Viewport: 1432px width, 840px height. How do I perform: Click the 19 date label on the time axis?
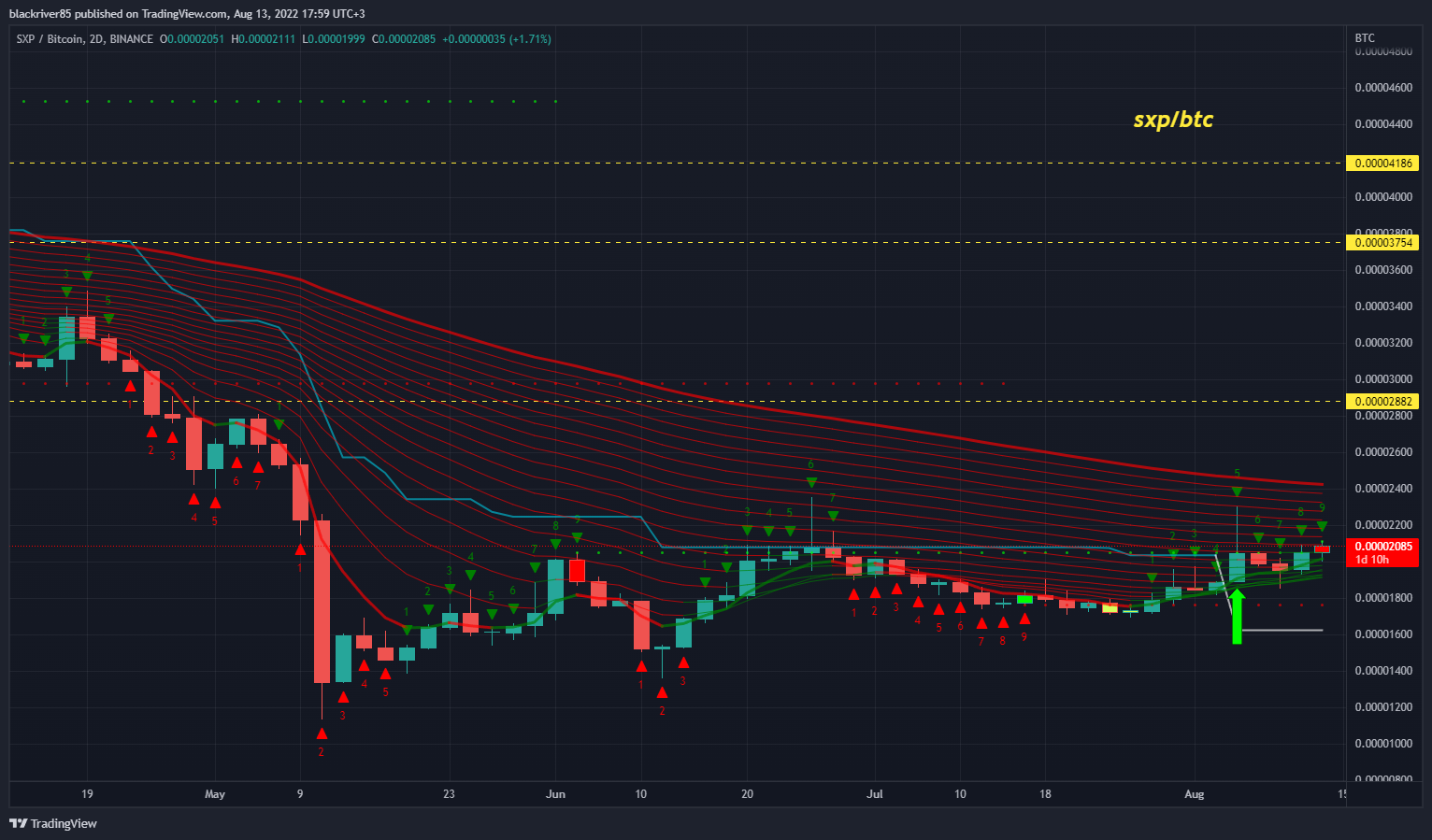coord(87,794)
